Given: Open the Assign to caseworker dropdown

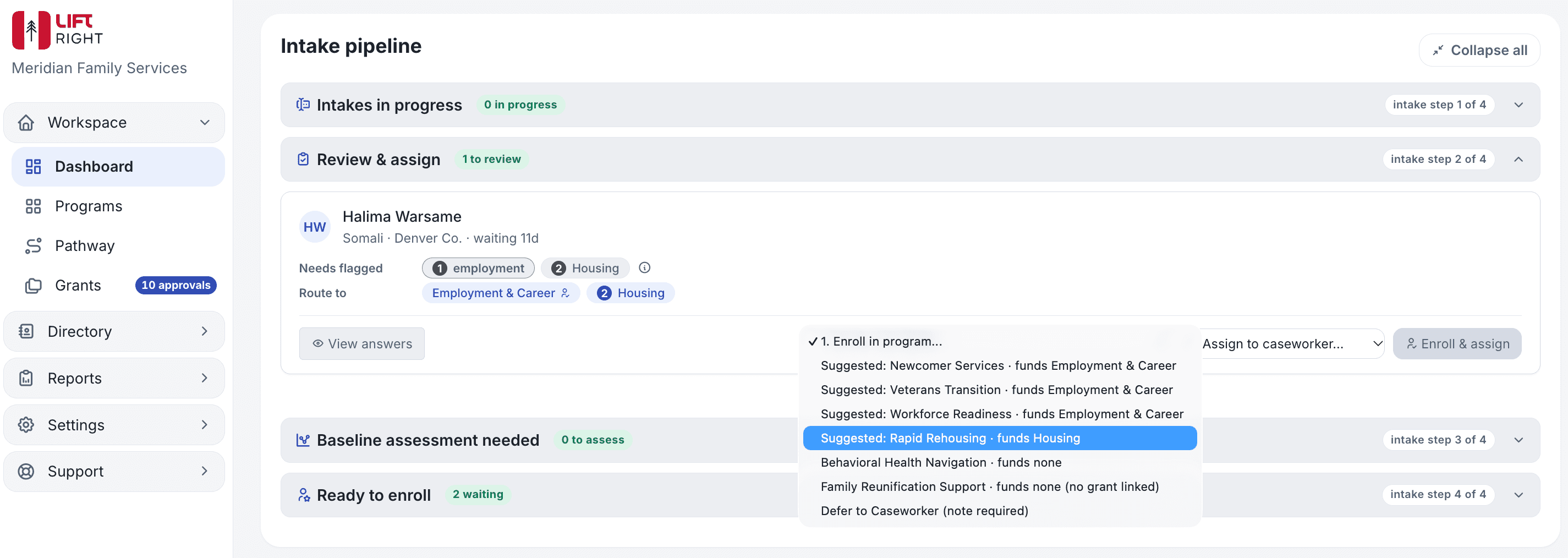Looking at the screenshot, I should [1292, 344].
